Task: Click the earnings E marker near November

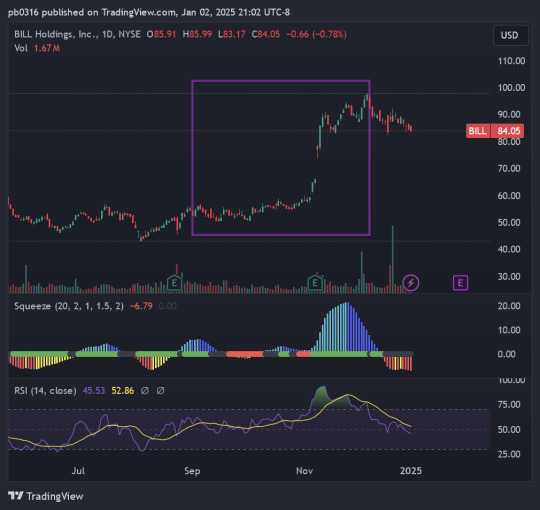Action: click(315, 283)
